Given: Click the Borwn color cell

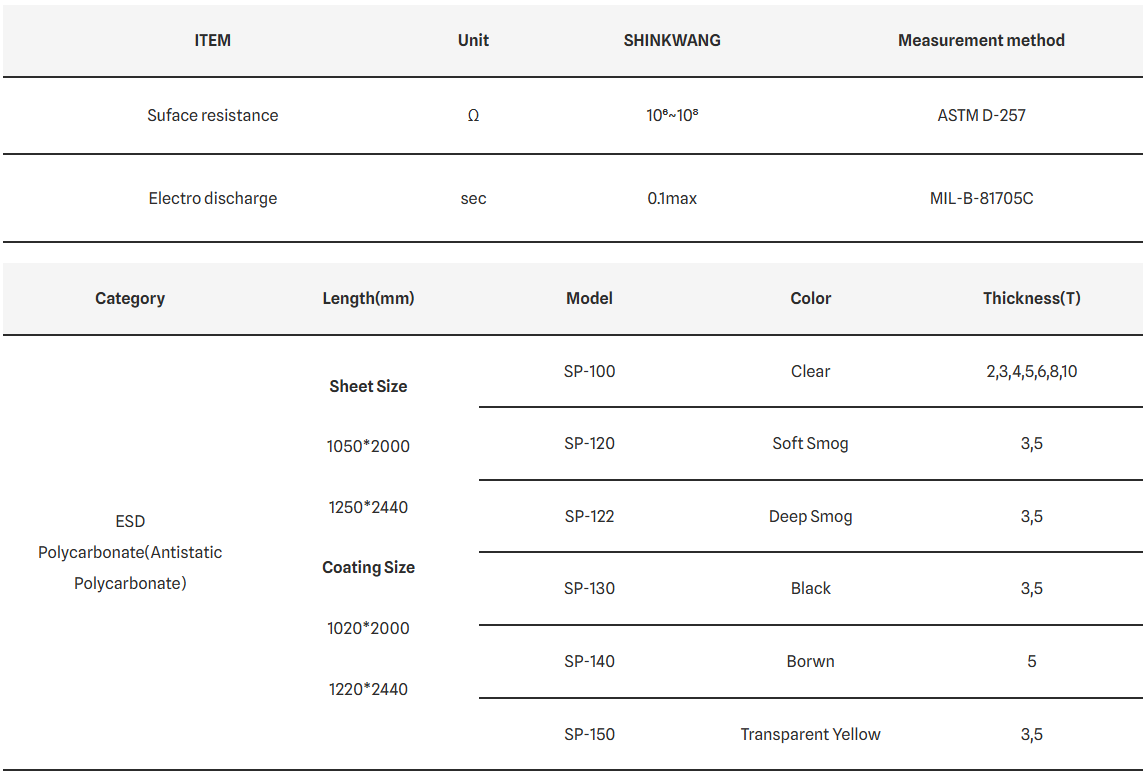Looking at the screenshot, I should (x=810, y=661).
